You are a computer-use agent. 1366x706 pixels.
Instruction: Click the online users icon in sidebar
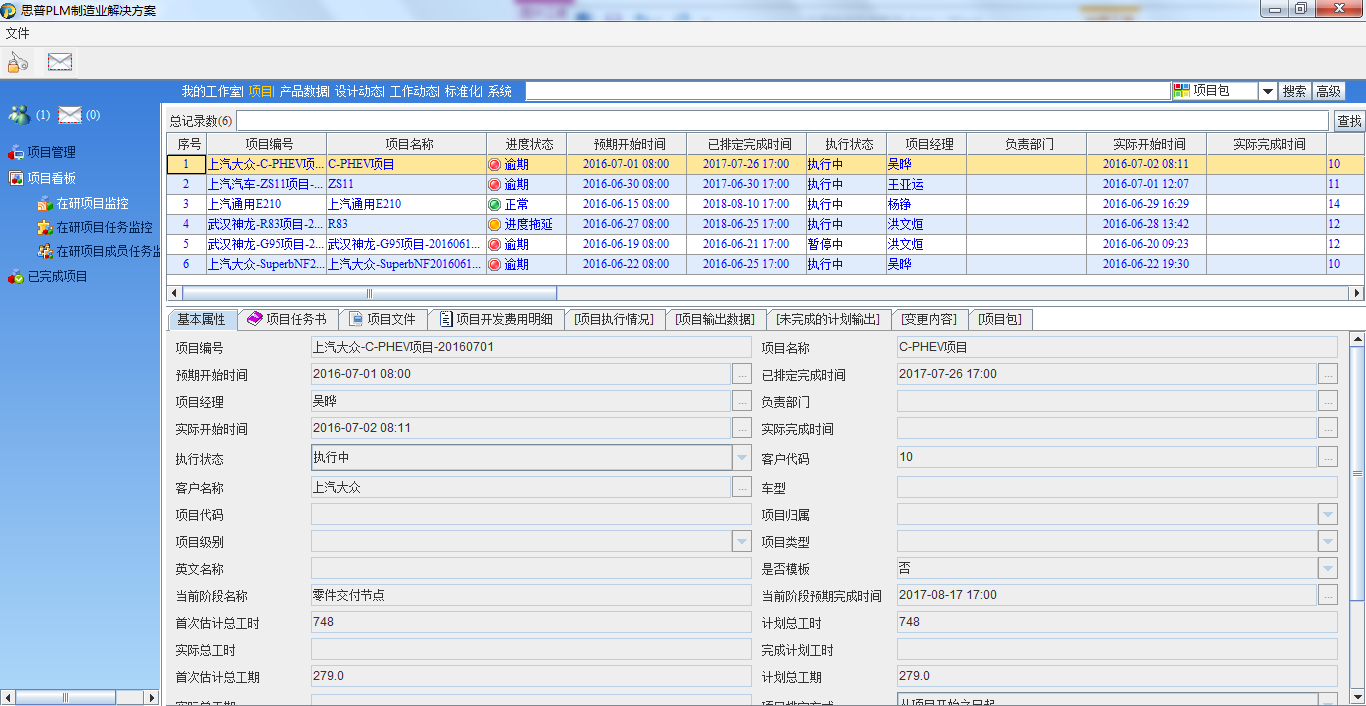[x=19, y=115]
